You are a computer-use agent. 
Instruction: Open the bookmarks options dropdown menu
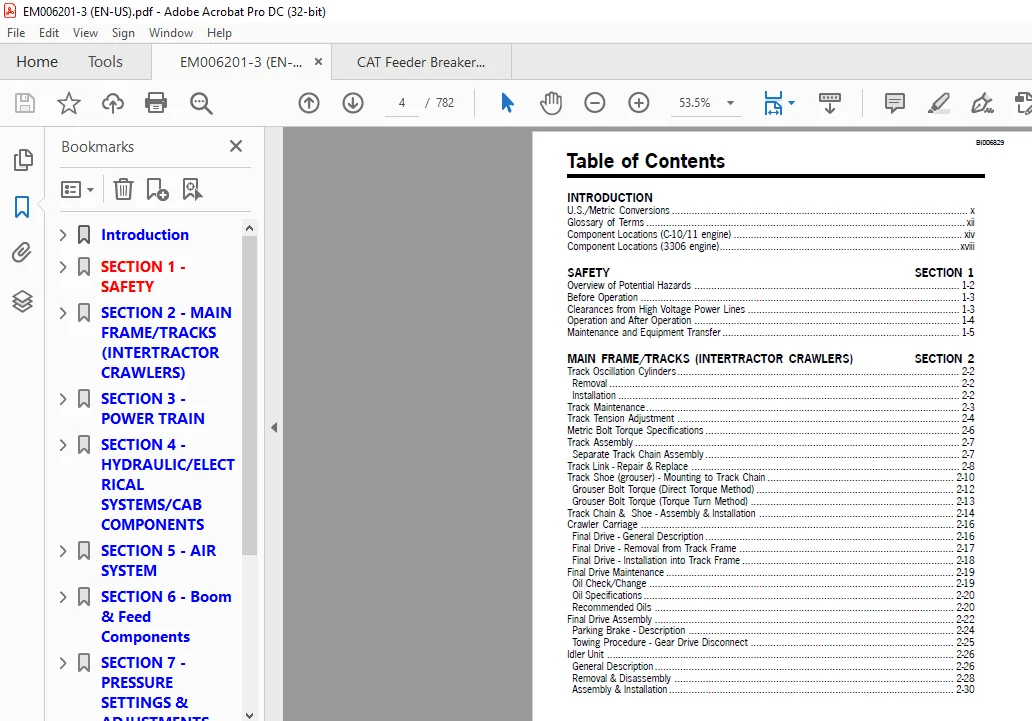tap(77, 190)
